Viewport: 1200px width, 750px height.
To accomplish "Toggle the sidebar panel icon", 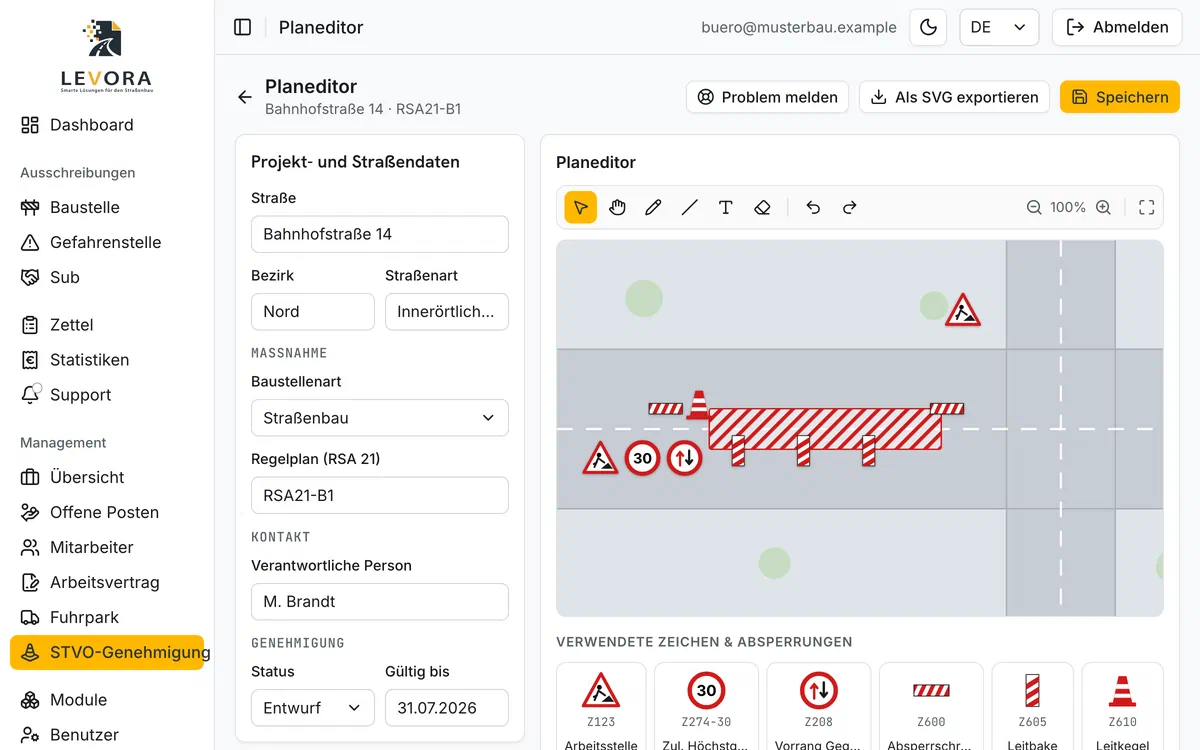I will click(242, 27).
